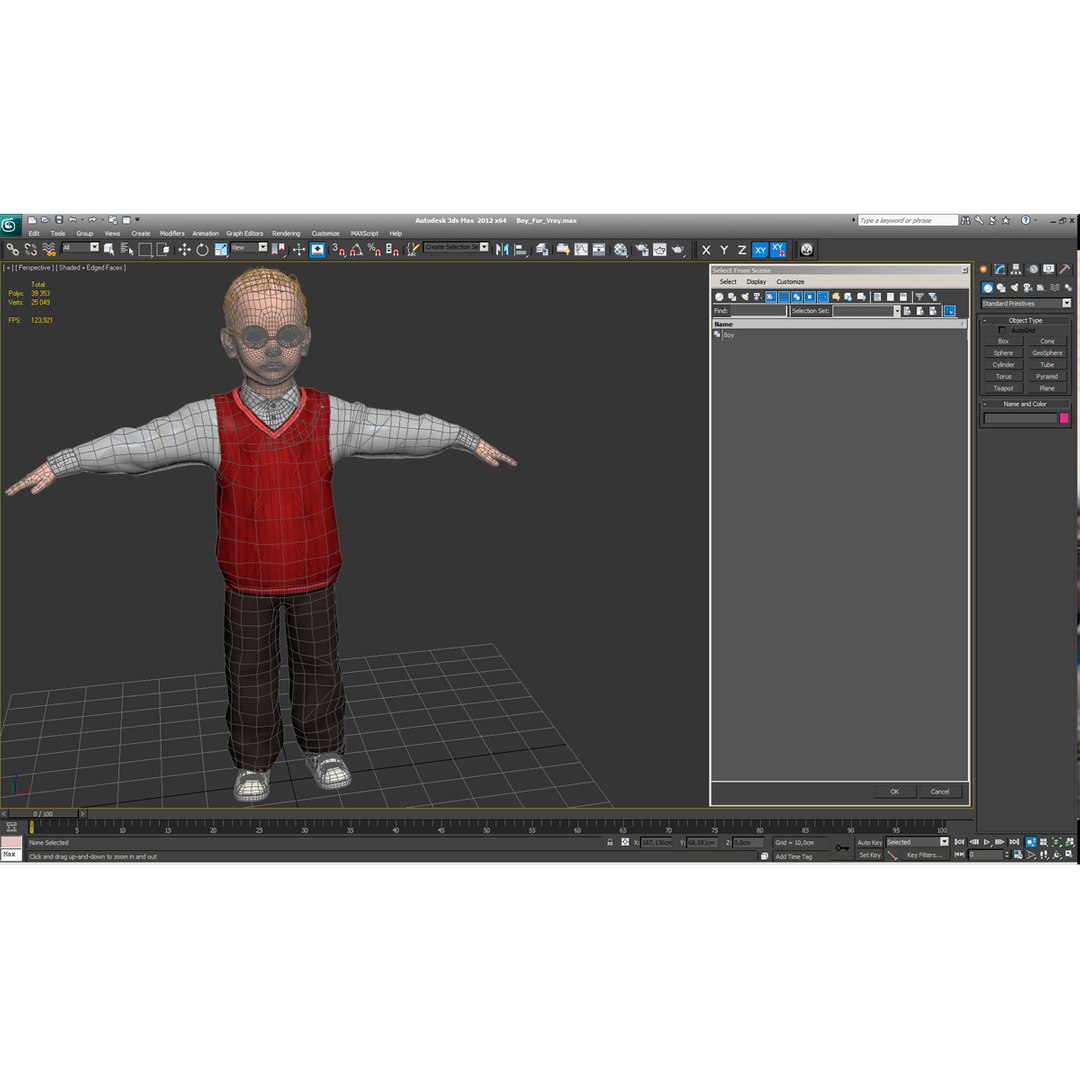The width and height of the screenshot is (1080, 1080).
Task: Toggle Absolute/Offset transform type-in mode
Action: click(625, 842)
